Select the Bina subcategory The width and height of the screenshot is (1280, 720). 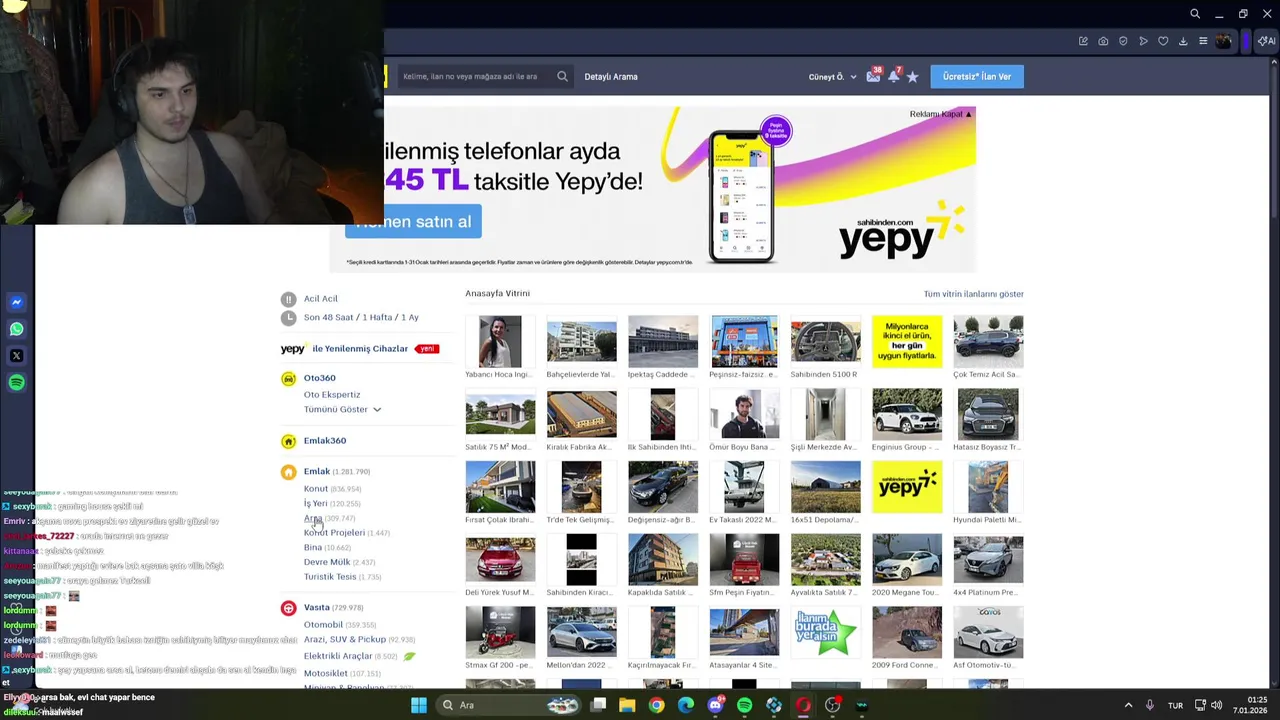point(313,547)
